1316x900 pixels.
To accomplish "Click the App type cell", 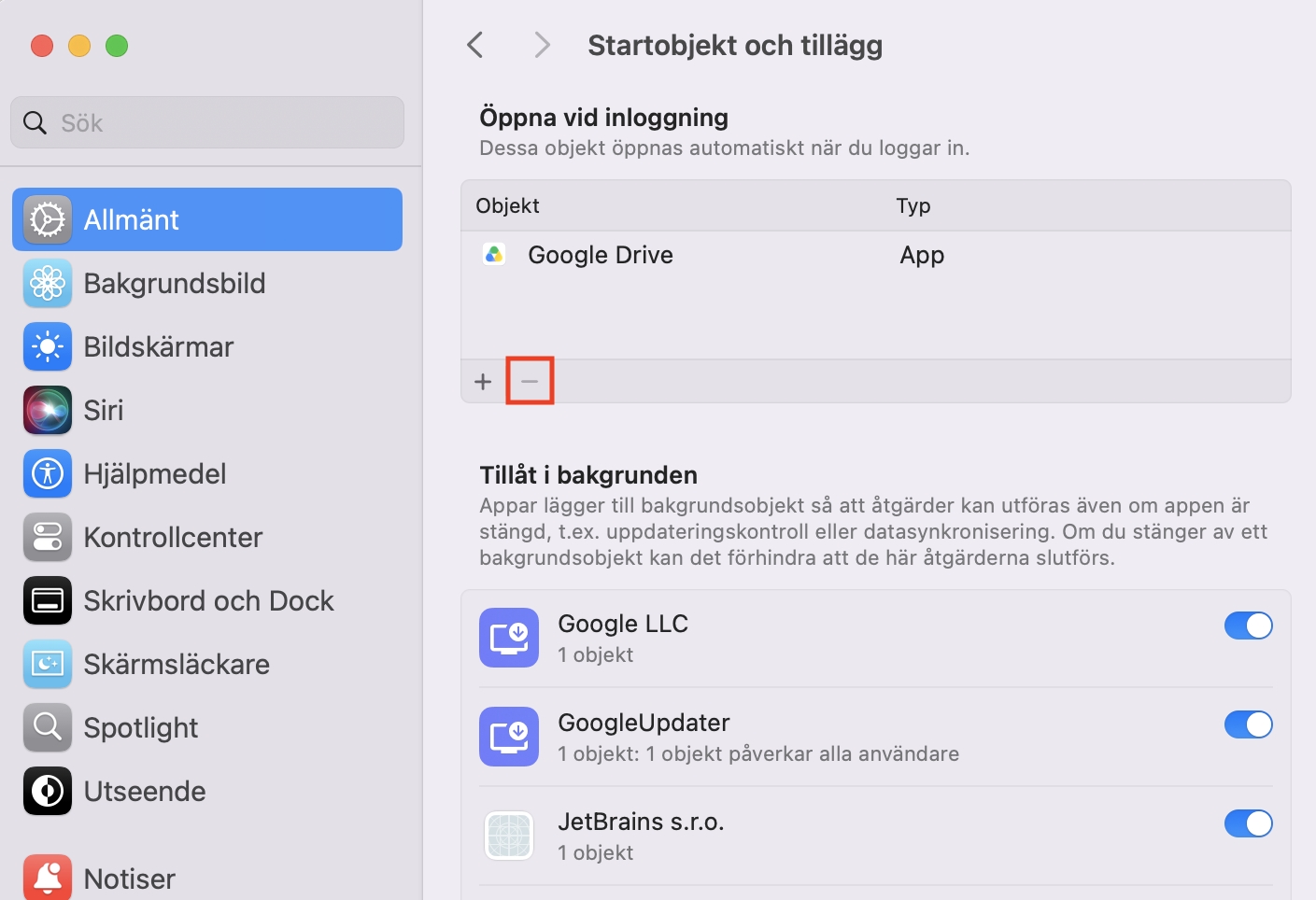I will 922,256.
